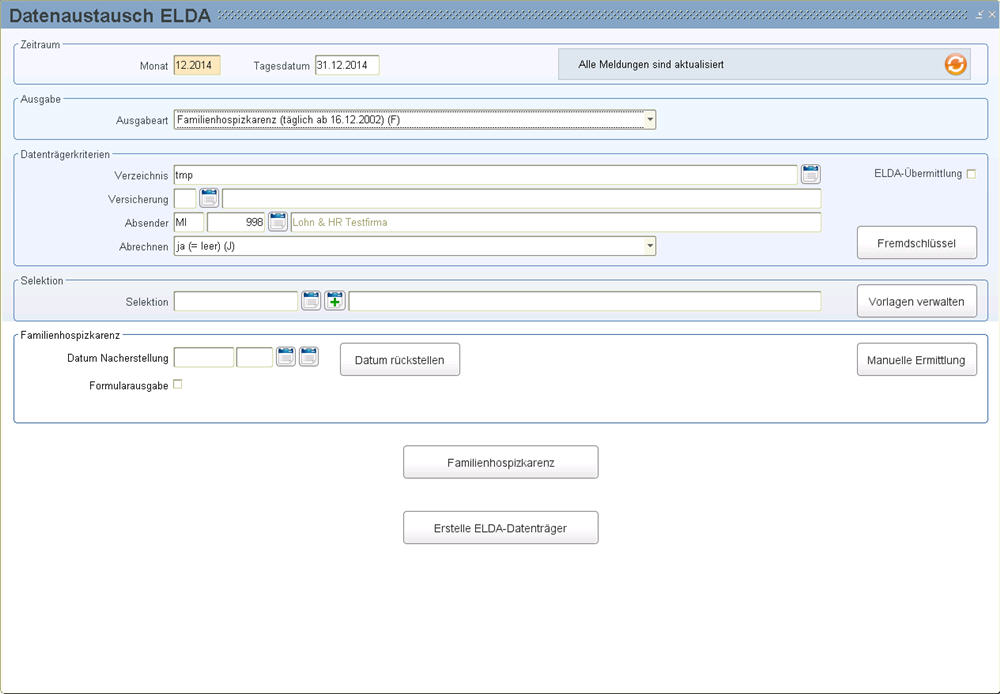Click the Datum rückstellen button
Image resolution: width=1000 pixels, height=694 pixels.
pos(400,360)
